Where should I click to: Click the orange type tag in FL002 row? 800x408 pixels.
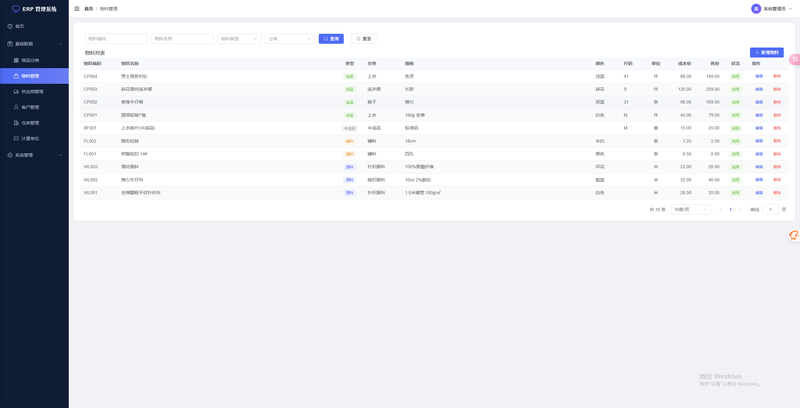click(349, 141)
